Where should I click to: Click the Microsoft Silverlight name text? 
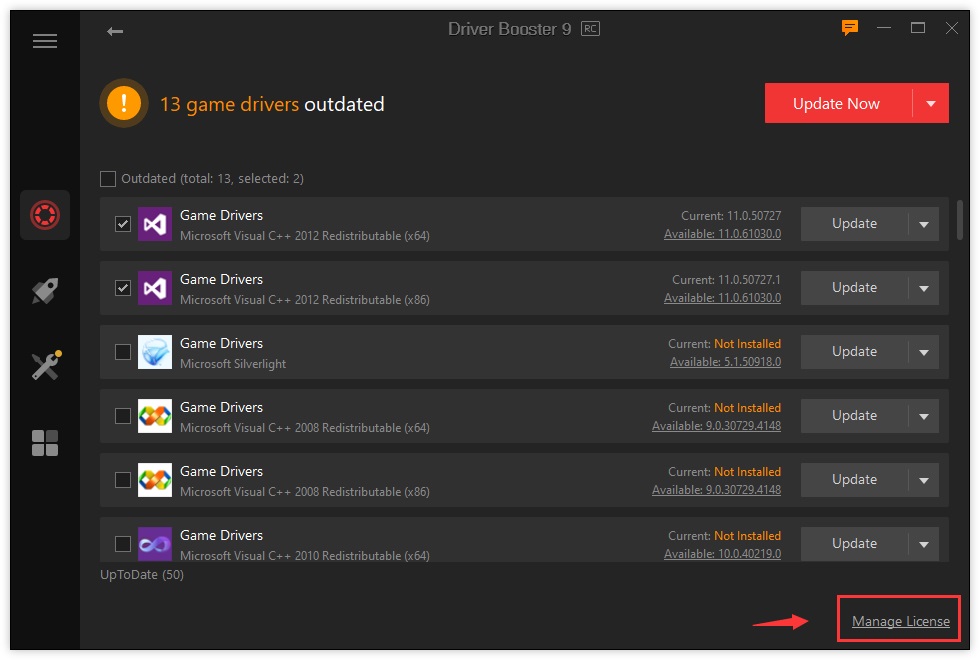pos(233,364)
